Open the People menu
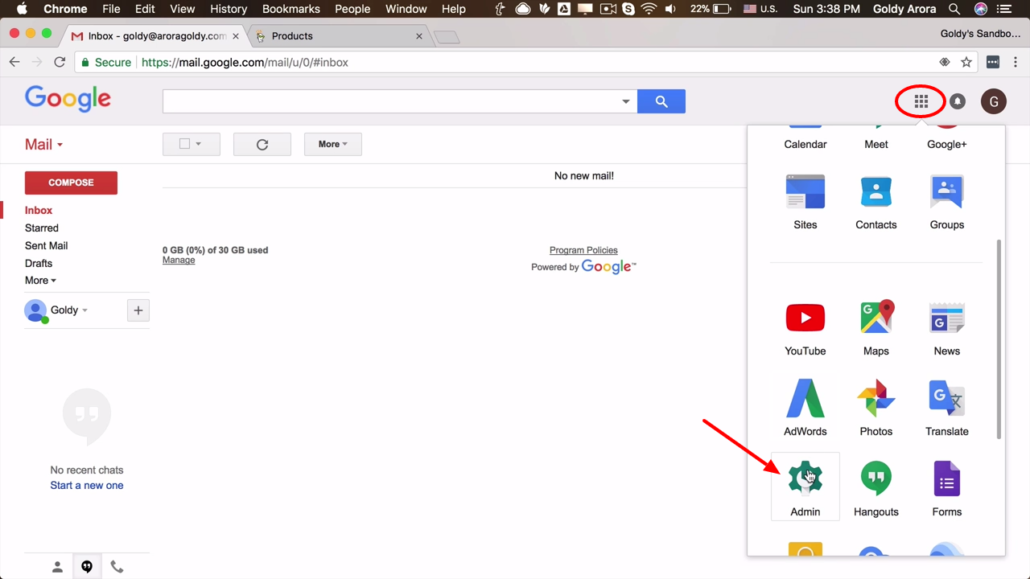 [x=352, y=9]
